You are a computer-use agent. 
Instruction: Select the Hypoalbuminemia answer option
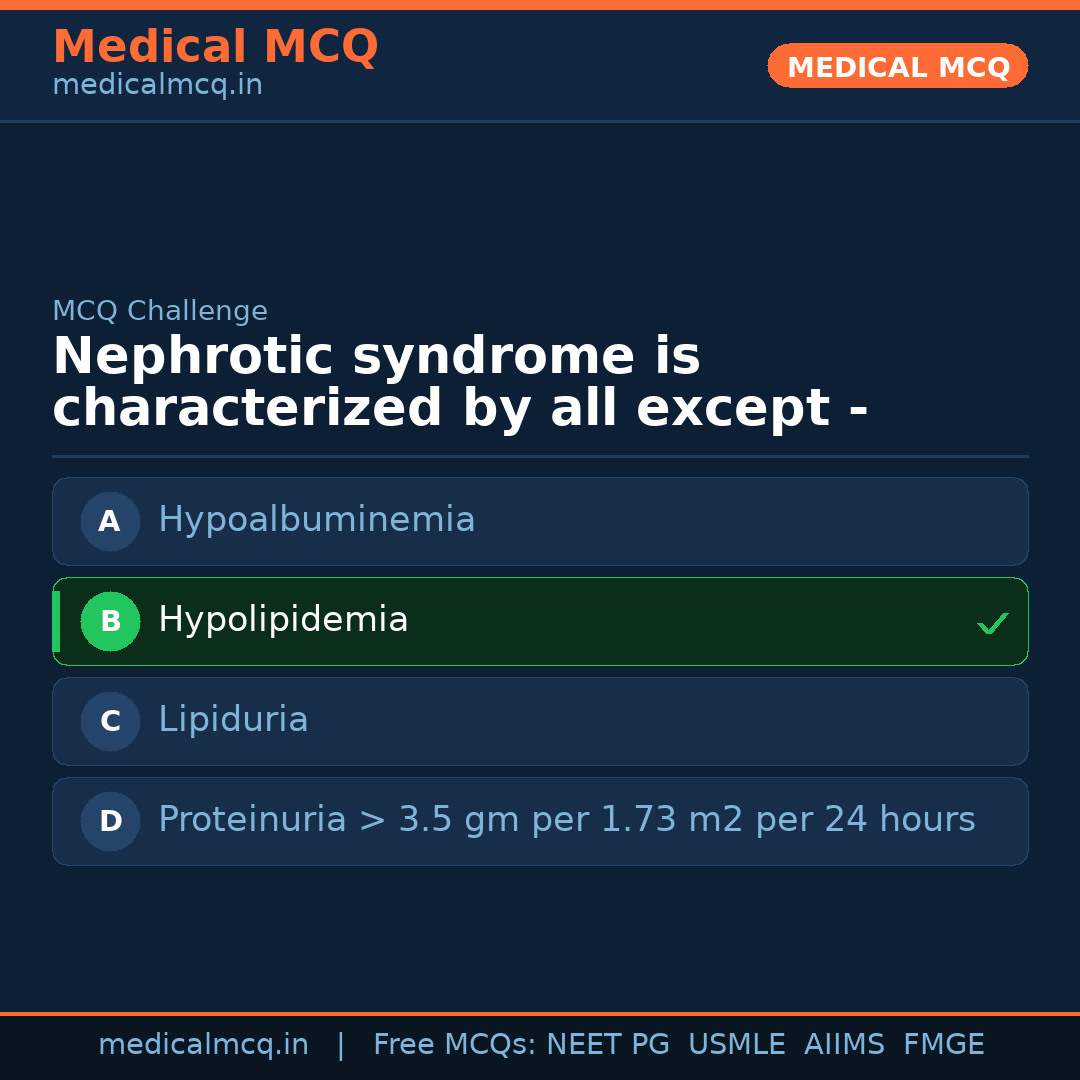click(x=316, y=520)
